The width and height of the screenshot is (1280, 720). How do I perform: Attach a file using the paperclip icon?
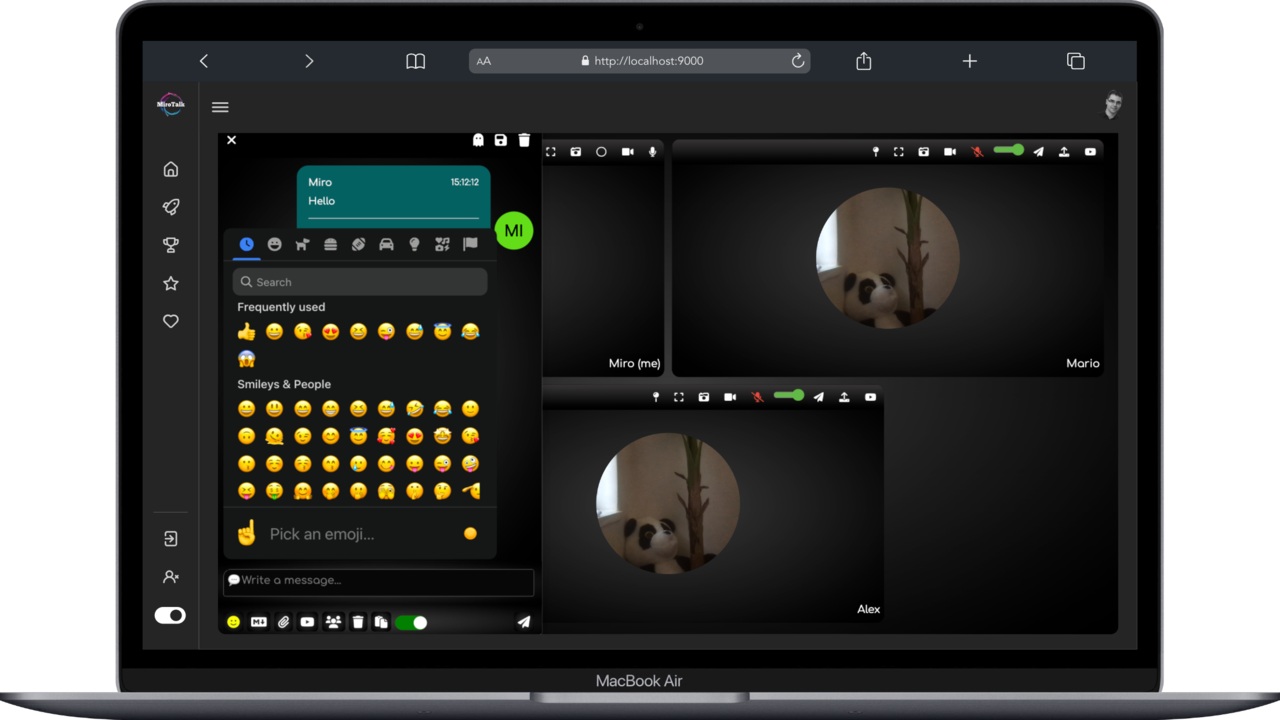pos(283,622)
